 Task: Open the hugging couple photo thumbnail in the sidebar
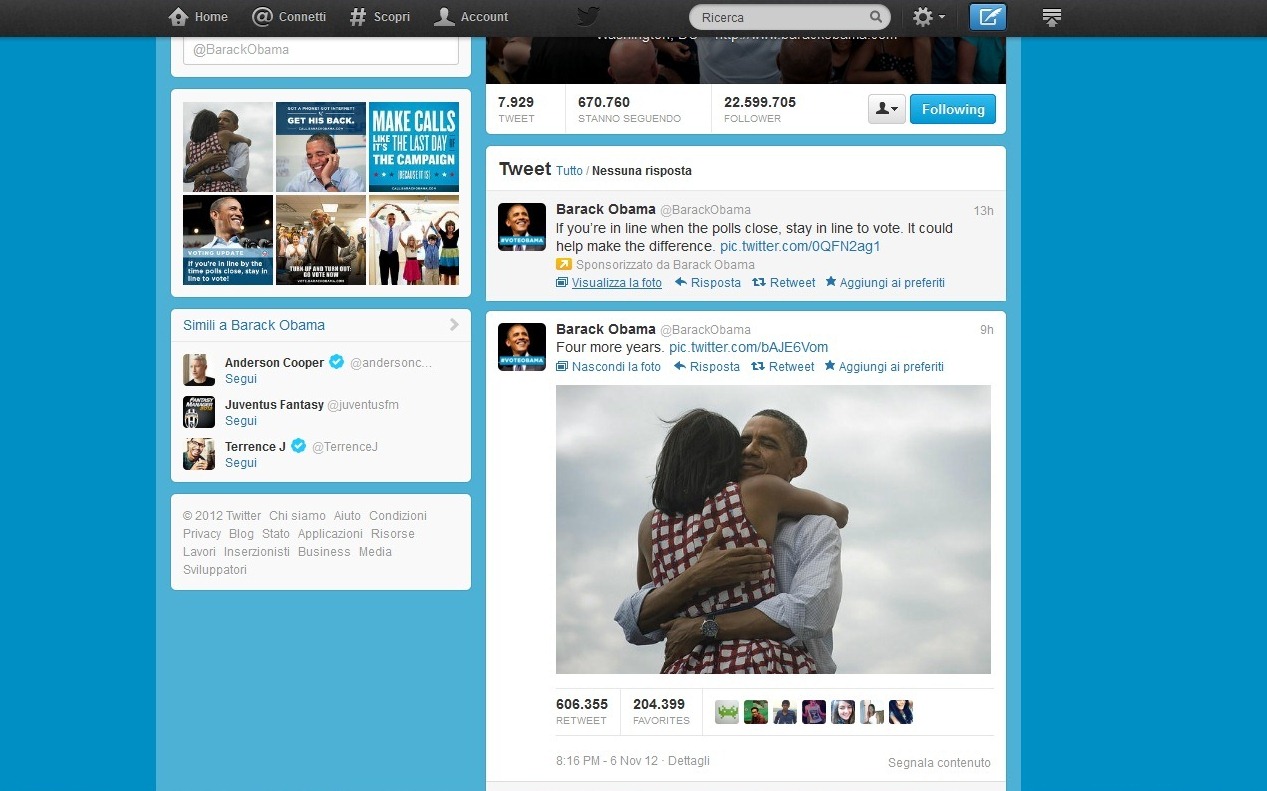click(228, 147)
